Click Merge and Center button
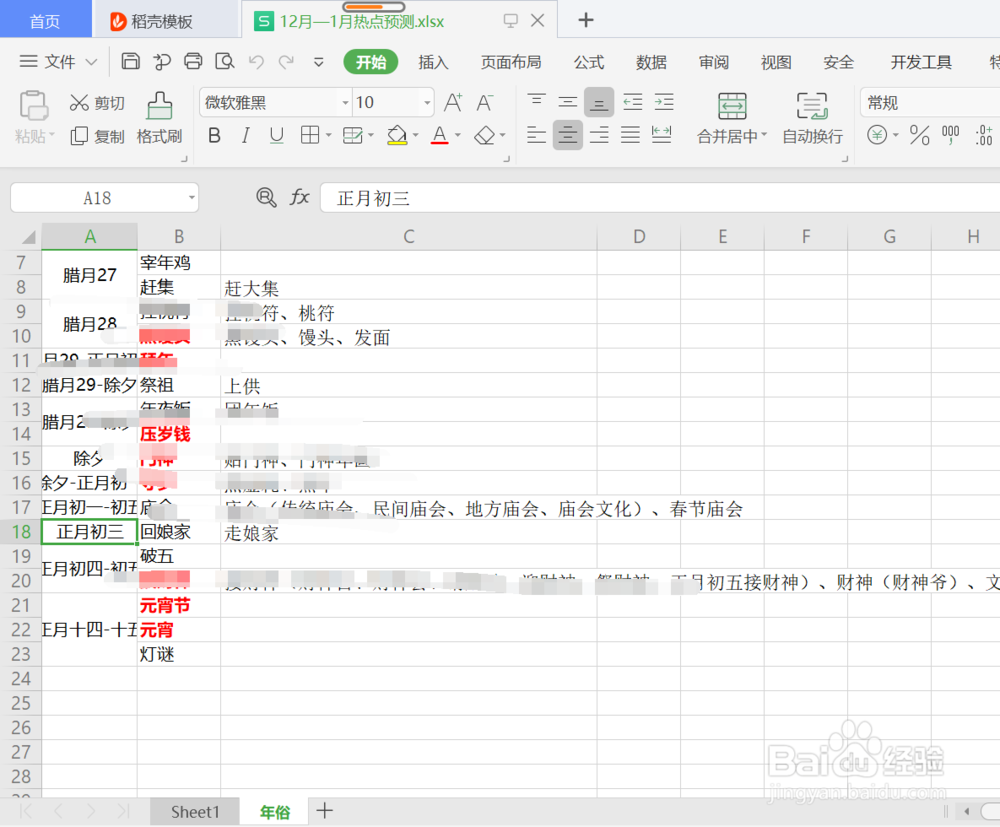Viewport: 1000px width, 827px height. (732, 119)
